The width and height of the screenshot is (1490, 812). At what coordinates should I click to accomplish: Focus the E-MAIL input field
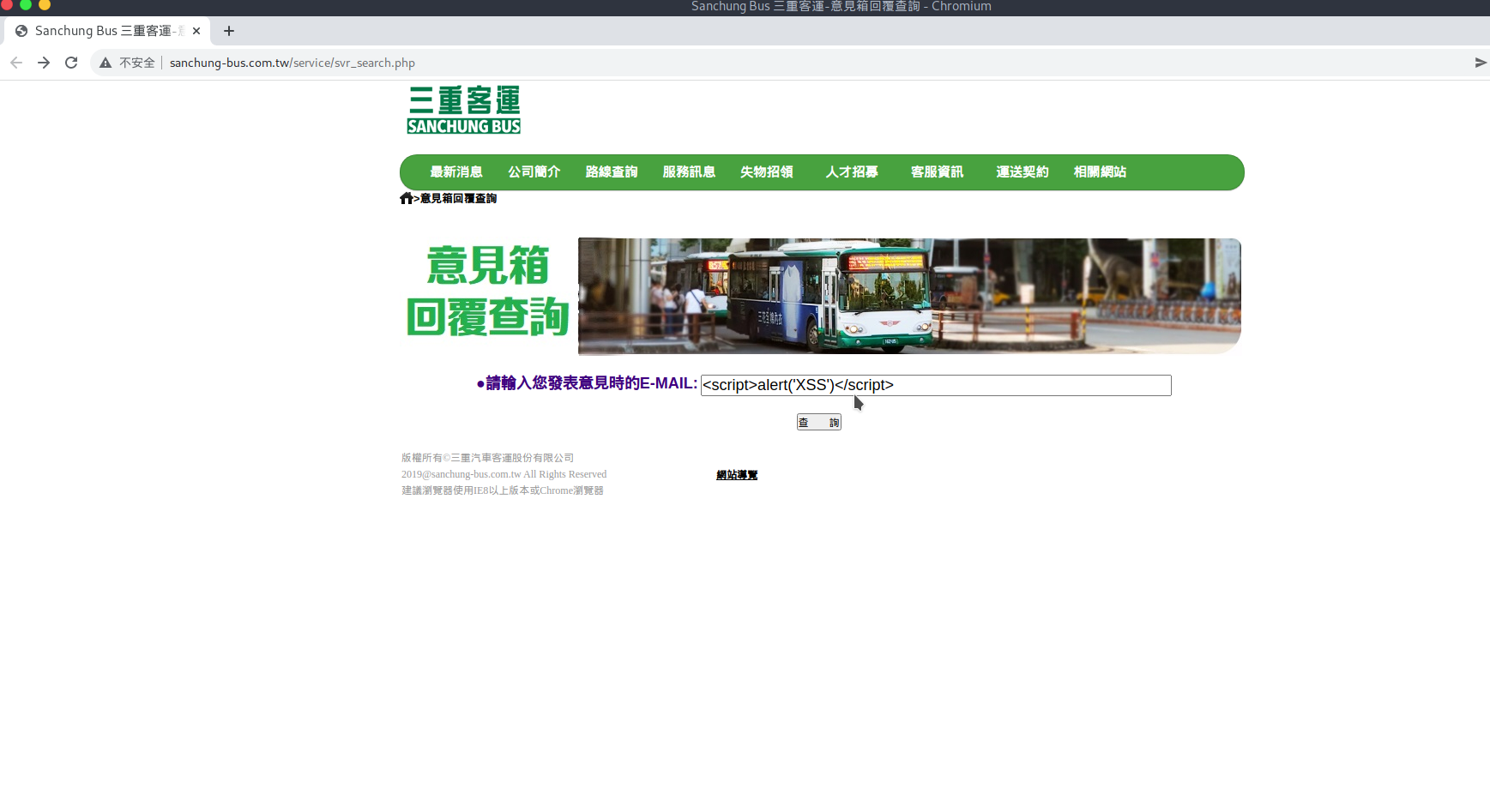[936, 385]
